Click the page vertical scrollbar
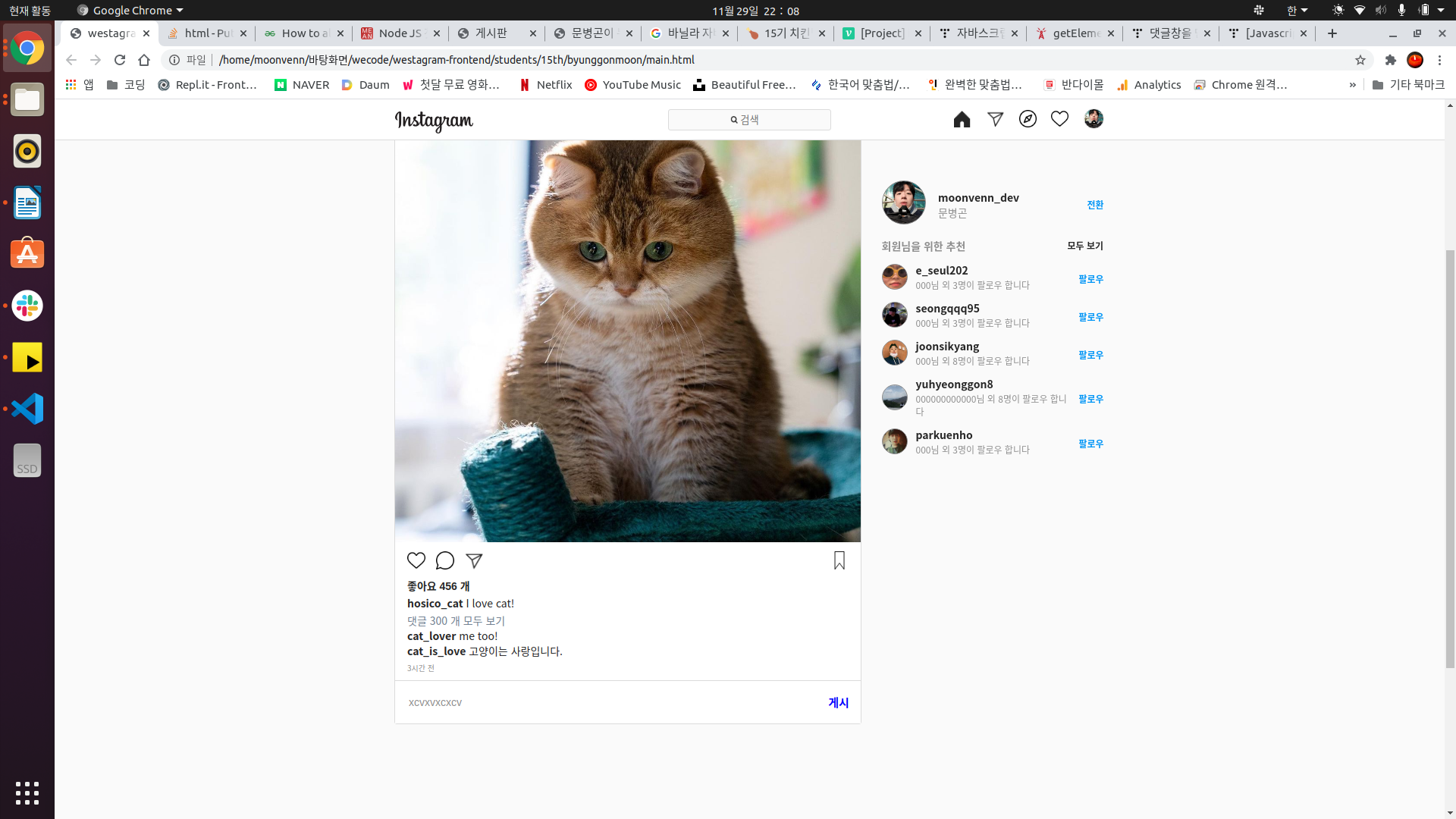The height and width of the screenshot is (819, 1456). point(1450,459)
